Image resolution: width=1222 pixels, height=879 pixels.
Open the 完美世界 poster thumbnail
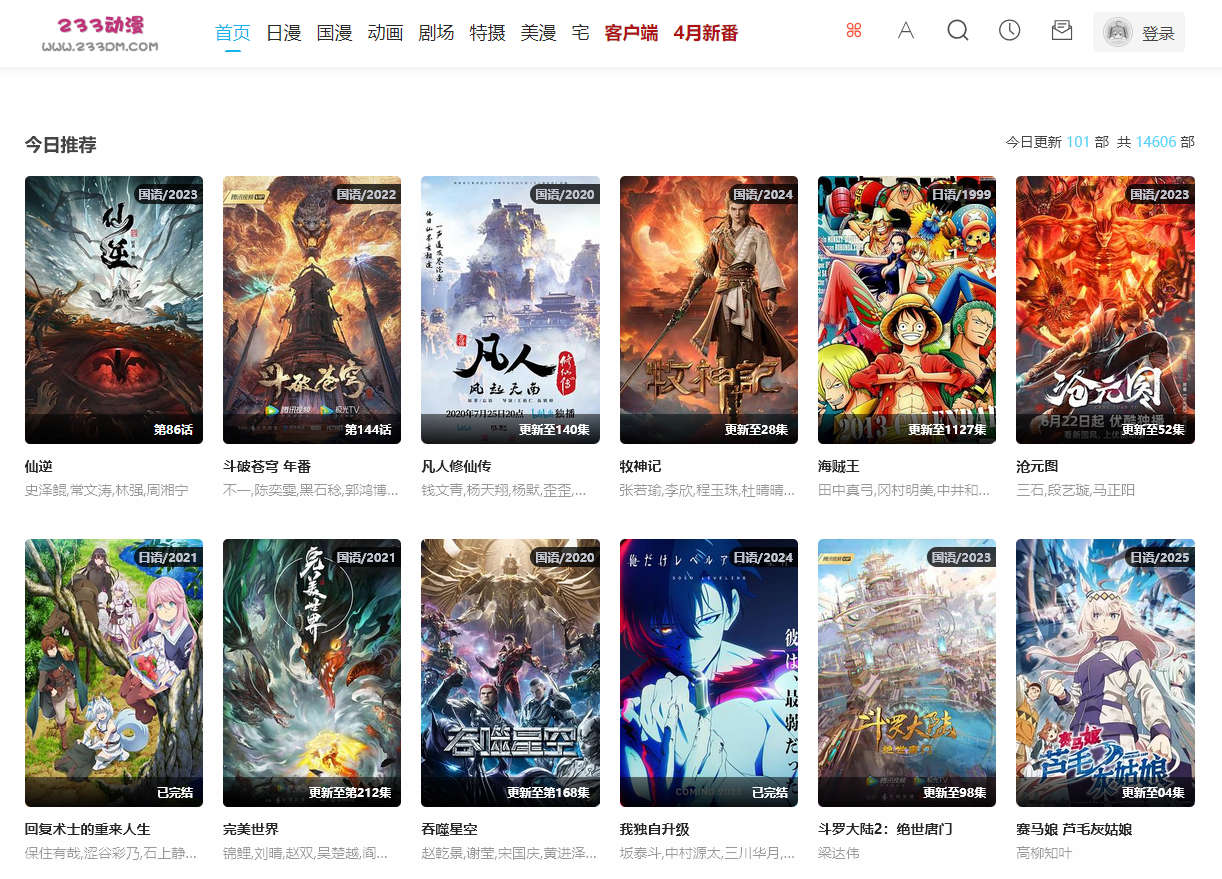pyautogui.click(x=312, y=673)
